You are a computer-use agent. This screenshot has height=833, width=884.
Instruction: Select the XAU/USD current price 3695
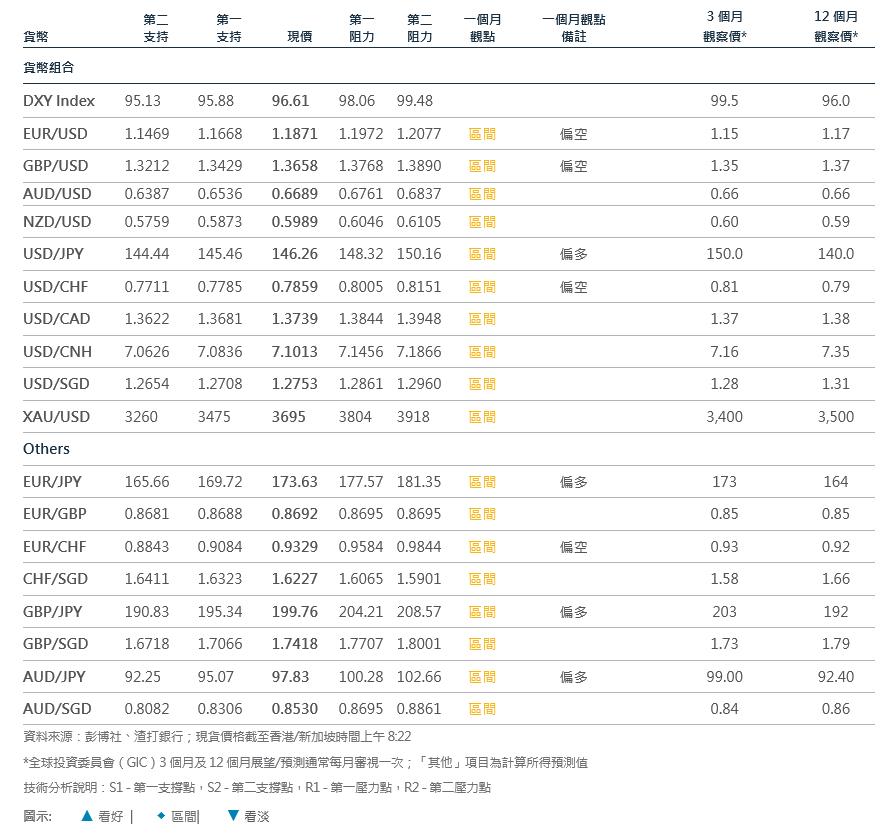point(289,417)
